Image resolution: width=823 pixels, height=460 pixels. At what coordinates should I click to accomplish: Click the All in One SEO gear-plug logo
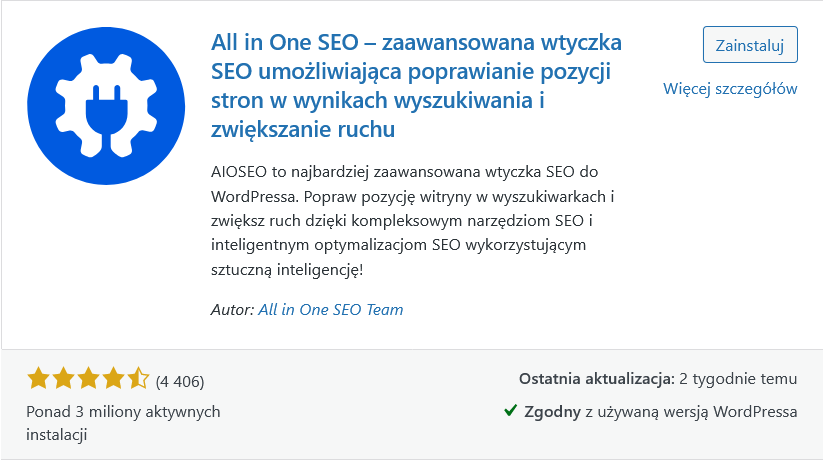coord(106,106)
